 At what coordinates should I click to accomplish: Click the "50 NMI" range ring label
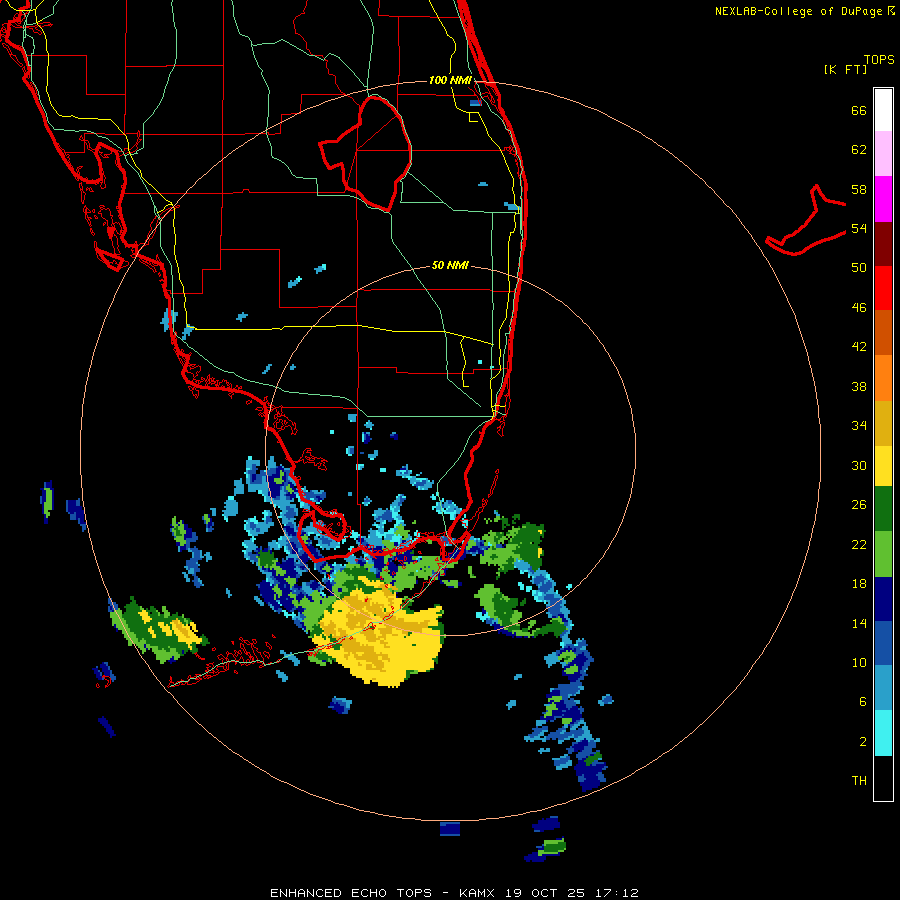pyautogui.click(x=450, y=265)
